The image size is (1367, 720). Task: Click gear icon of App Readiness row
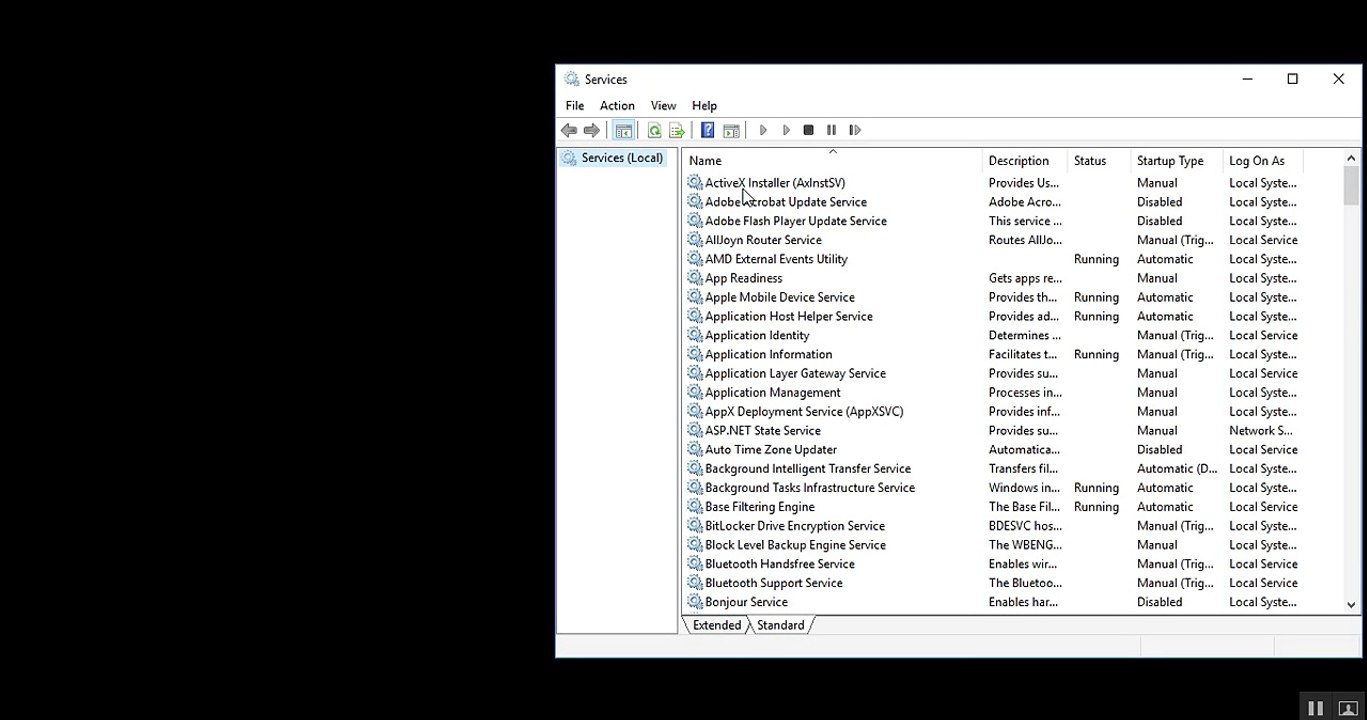tap(695, 278)
